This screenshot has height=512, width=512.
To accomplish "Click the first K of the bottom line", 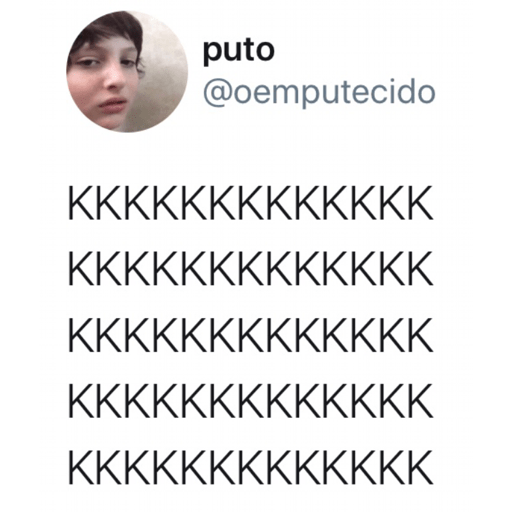I will (x=82, y=467).
